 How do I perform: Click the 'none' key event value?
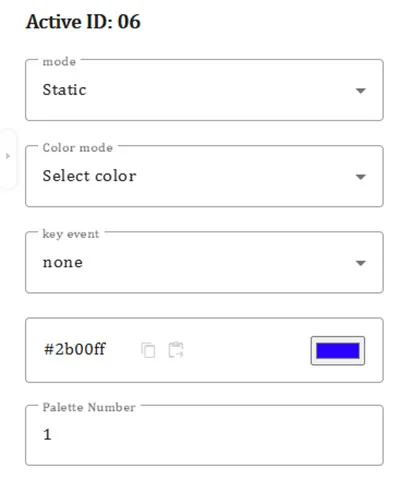click(x=63, y=262)
